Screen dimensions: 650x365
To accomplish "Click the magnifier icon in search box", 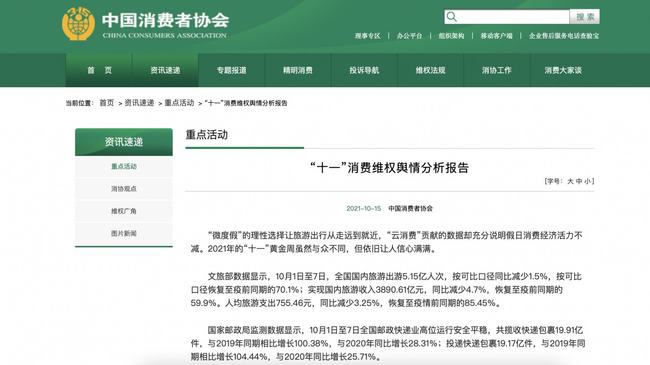I will (x=452, y=17).
